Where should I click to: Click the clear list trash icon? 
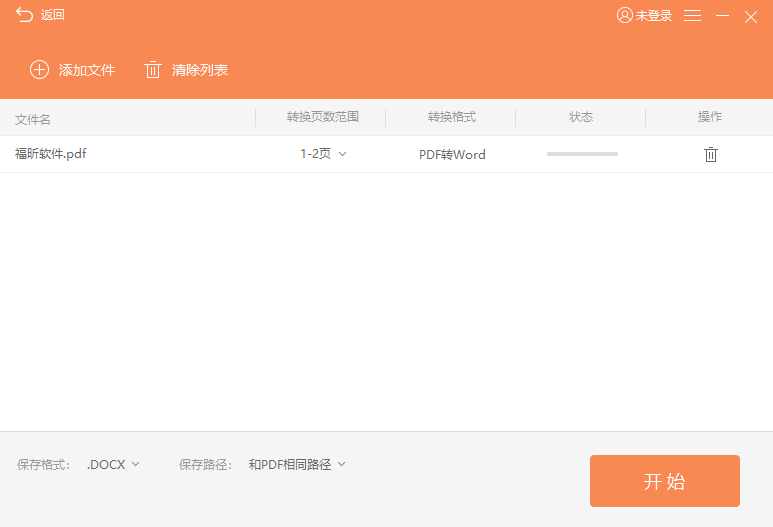(x=153, y=70)
